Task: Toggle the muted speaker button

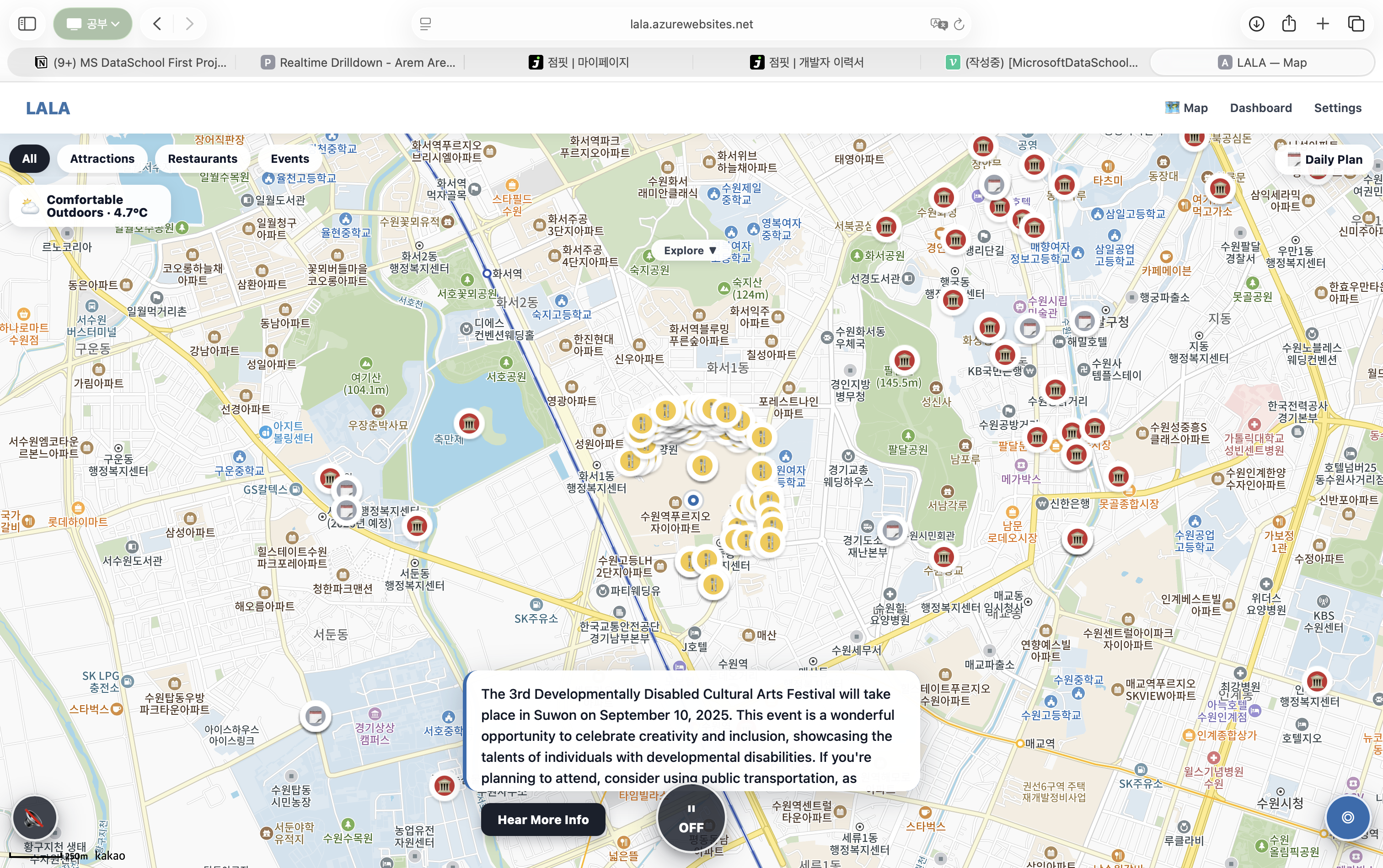Action: pos(34,817)
